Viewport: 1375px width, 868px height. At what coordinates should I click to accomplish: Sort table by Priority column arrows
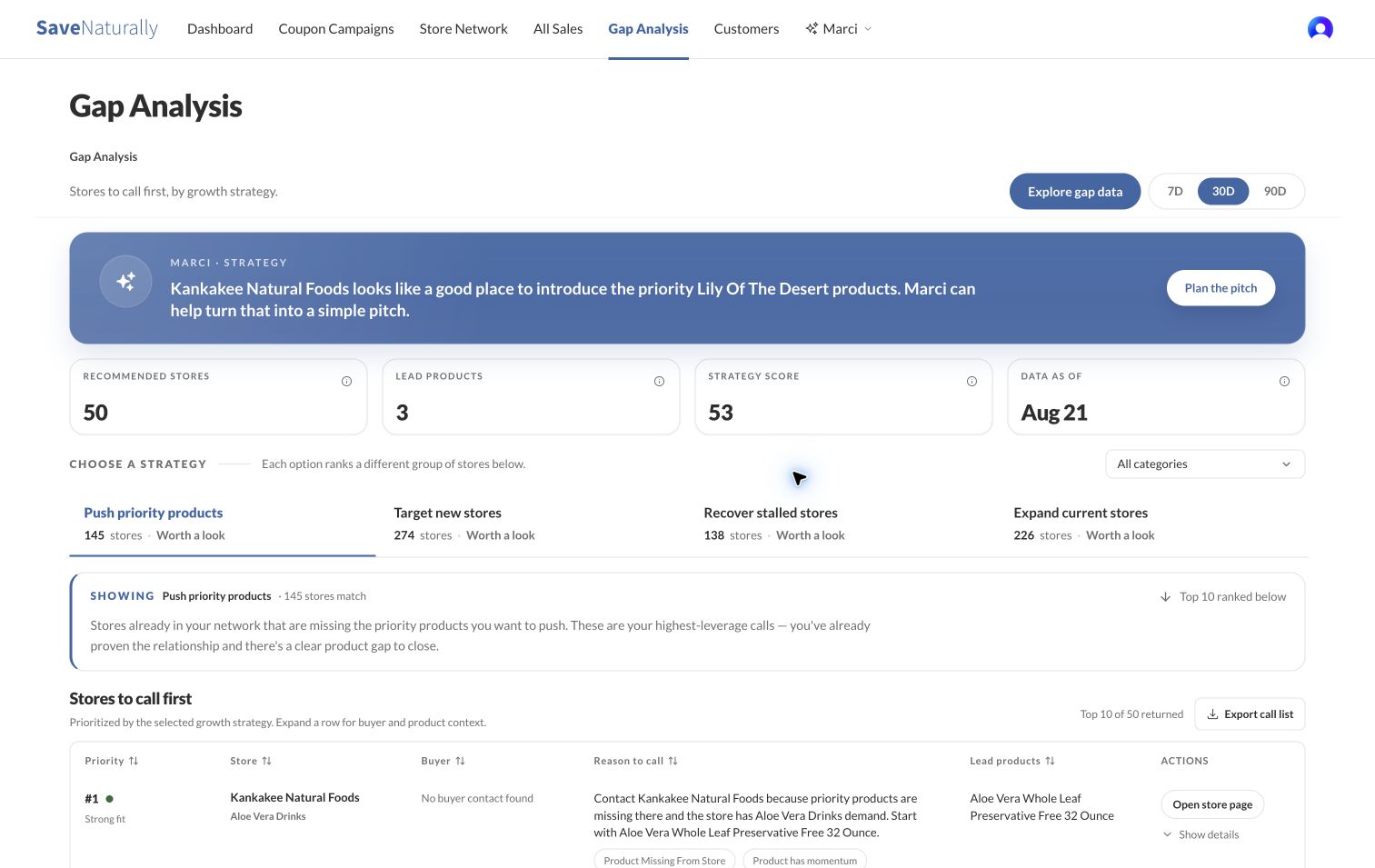(134, 761)
